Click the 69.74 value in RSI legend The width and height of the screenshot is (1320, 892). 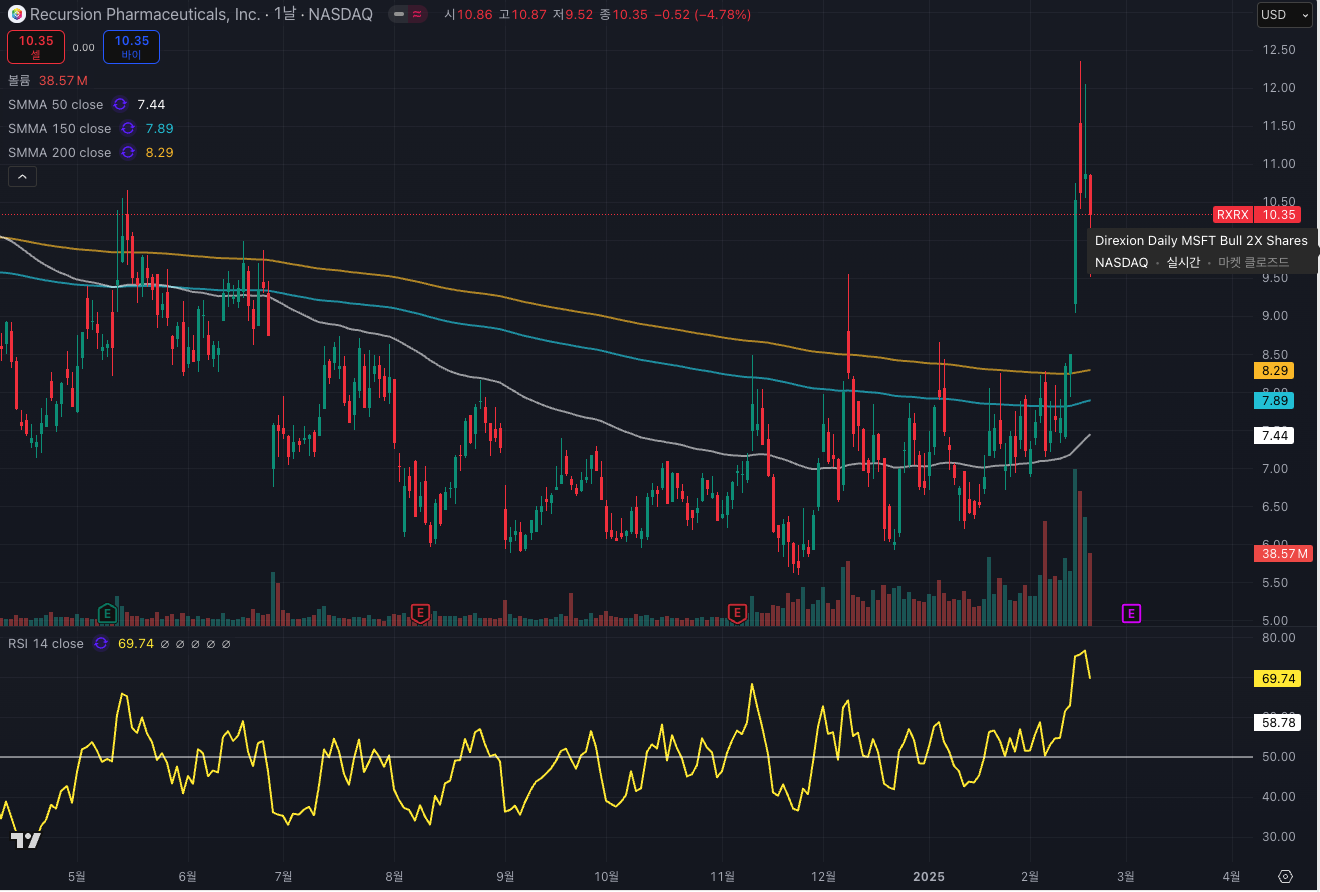pos(136,643)
